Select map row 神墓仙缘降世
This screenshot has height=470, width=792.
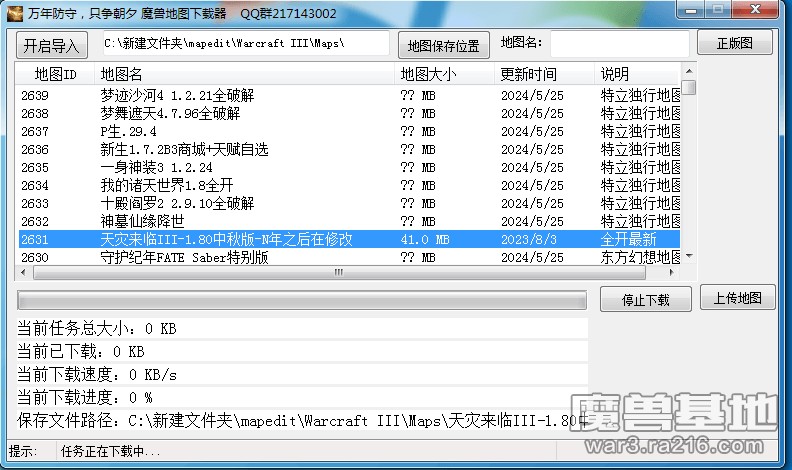pos(349,222)
